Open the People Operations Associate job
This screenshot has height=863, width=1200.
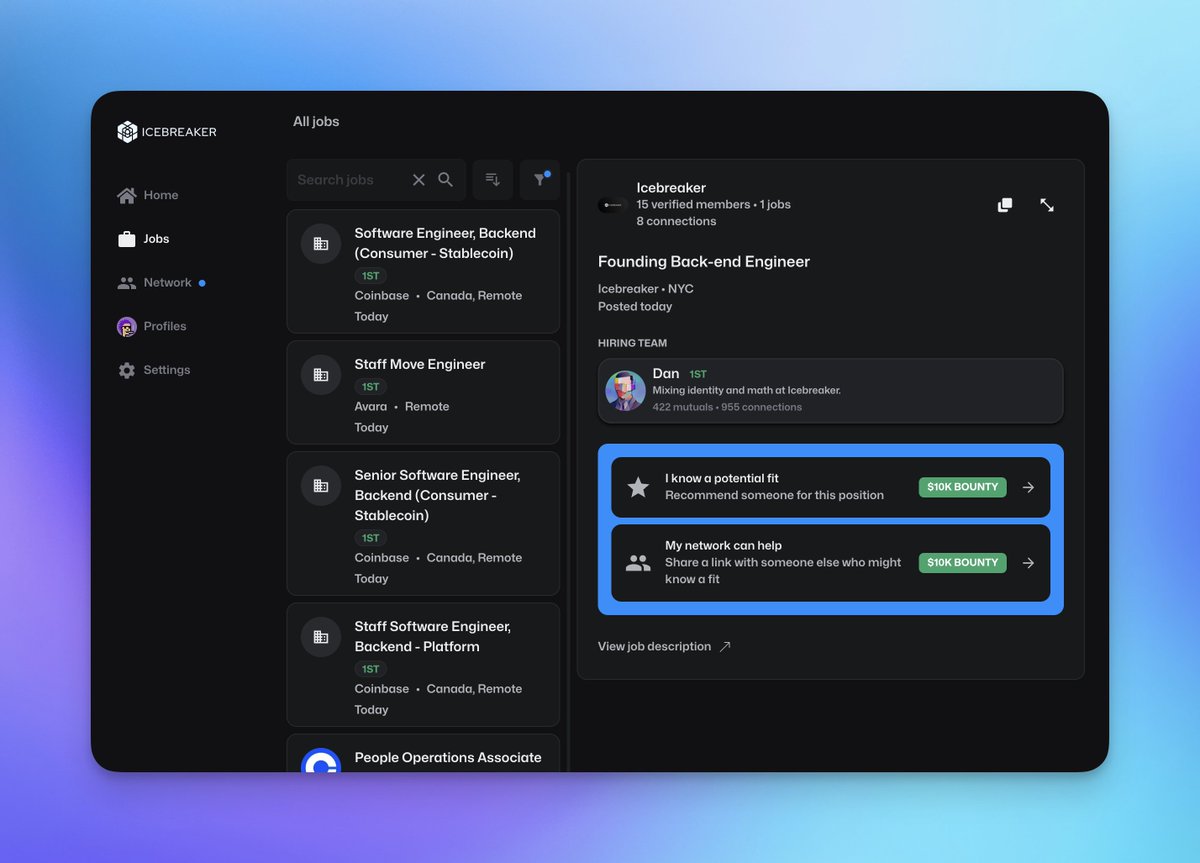coord(423,753)
